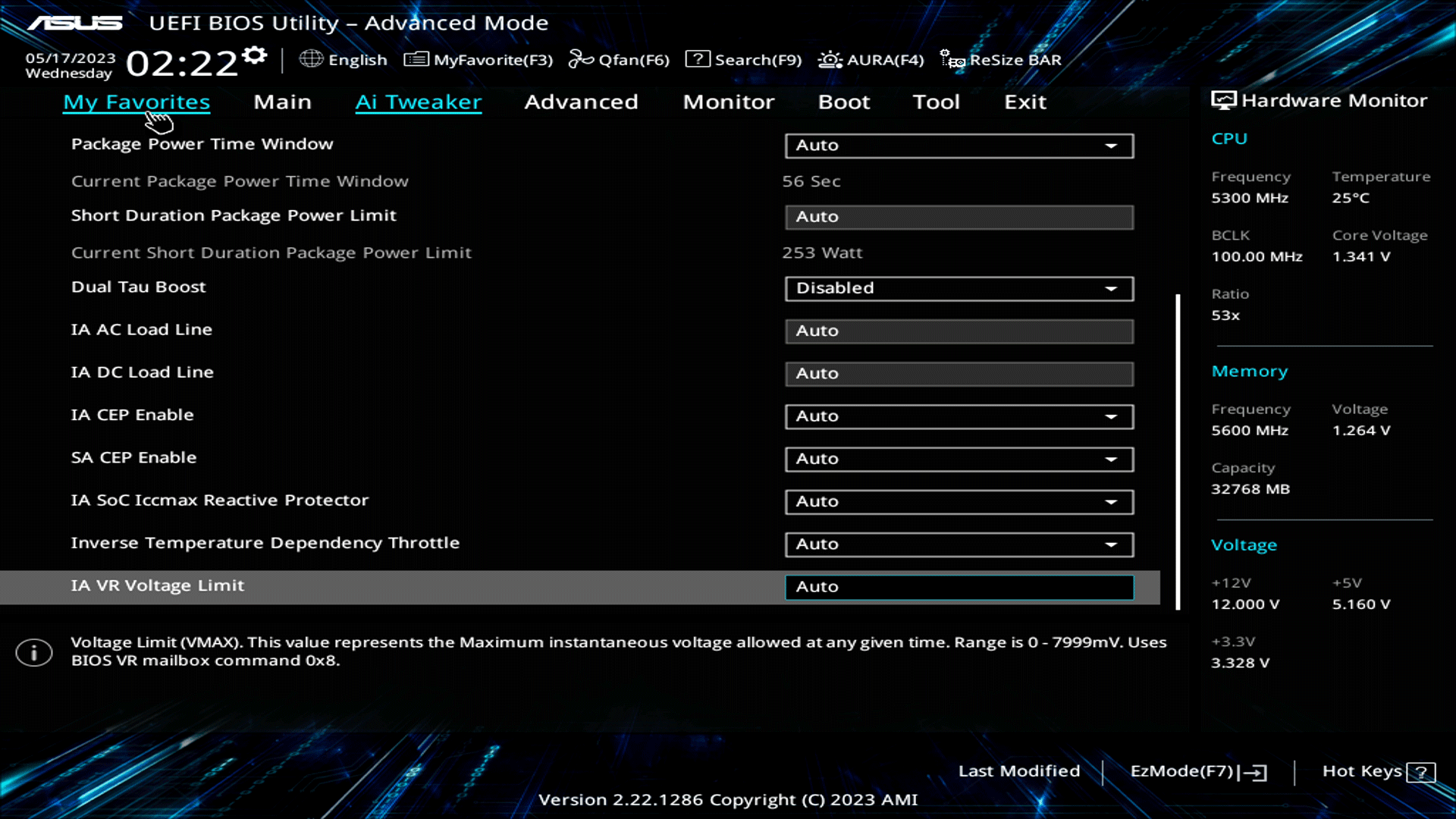Click the Hot Keys question mark icon
The height and width of the screenshot is (819, 1456).
coord(1420,772)
